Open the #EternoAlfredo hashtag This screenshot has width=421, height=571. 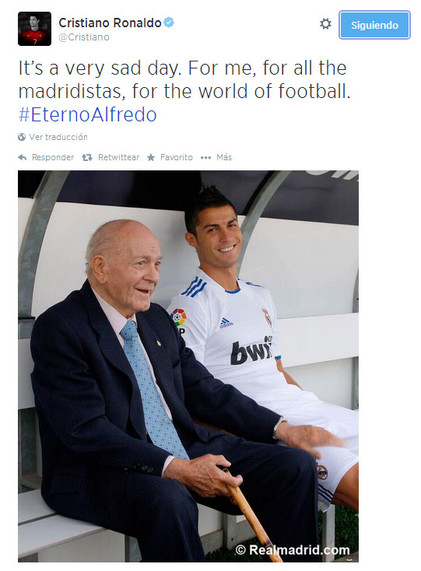(87, 114)
